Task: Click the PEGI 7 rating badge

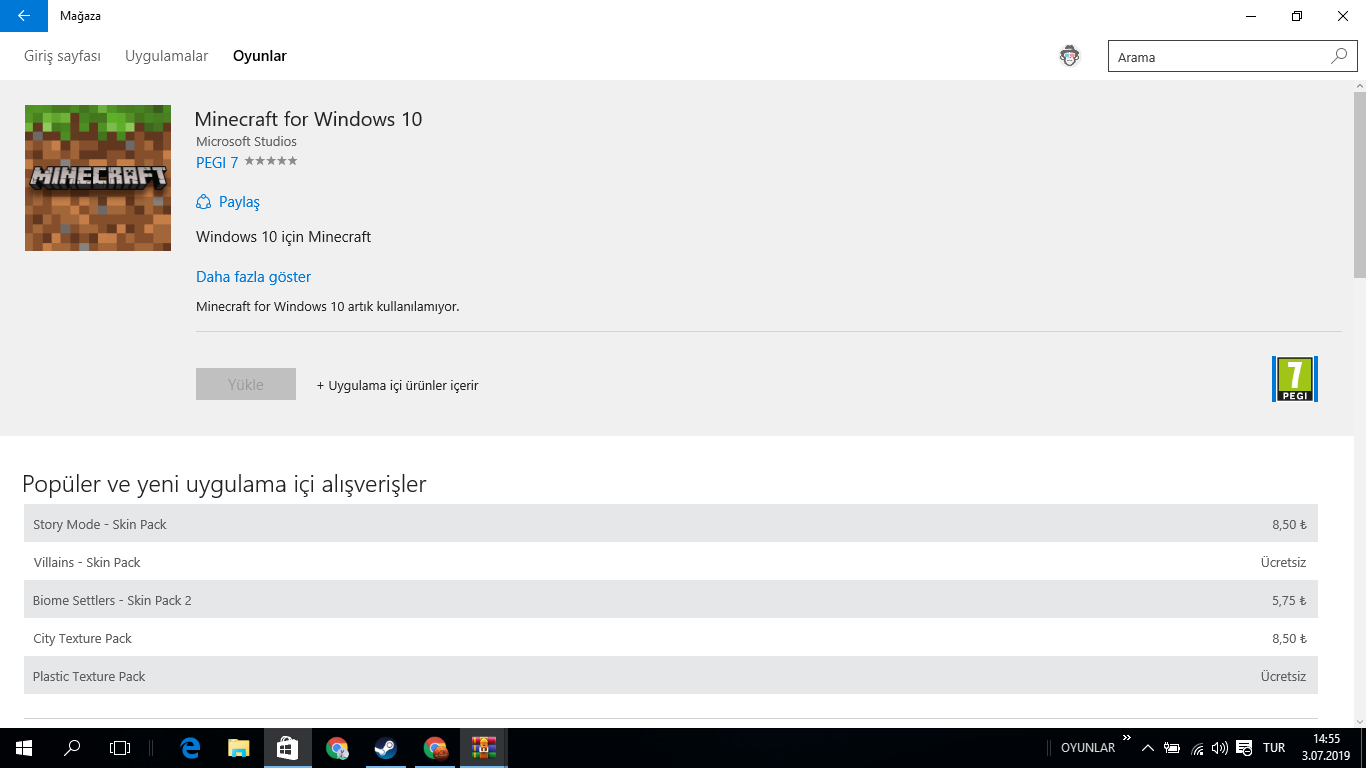Action: (1294, 379)
